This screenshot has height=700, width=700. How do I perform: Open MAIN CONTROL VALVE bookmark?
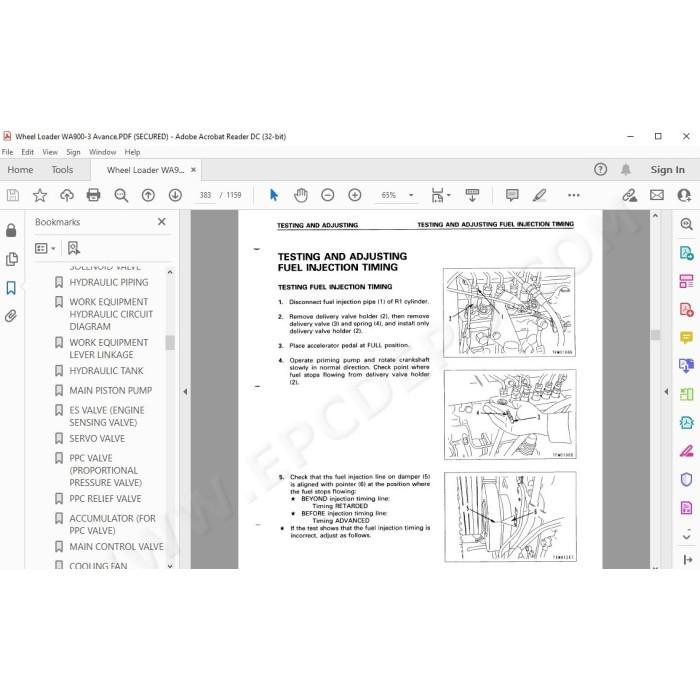click(116, 547)
